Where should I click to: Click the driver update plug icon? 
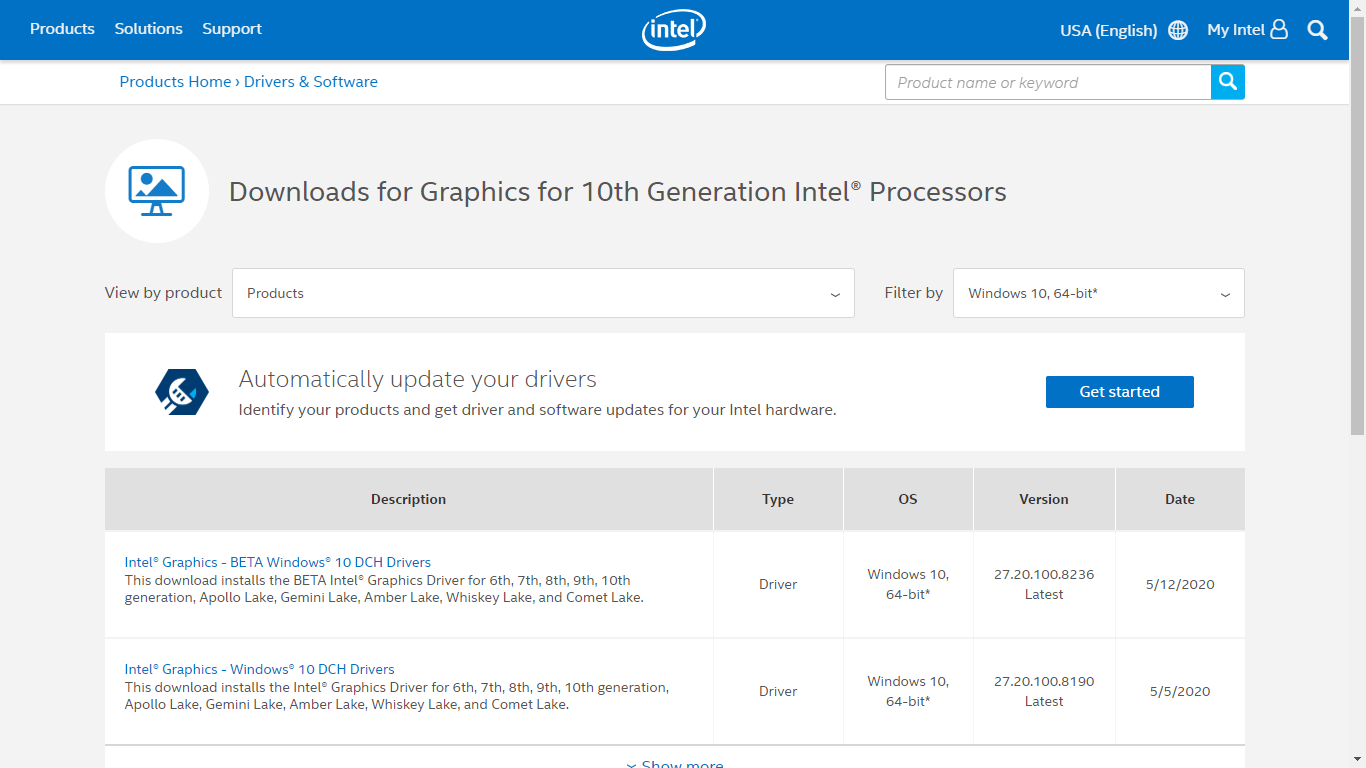point(181,391)
